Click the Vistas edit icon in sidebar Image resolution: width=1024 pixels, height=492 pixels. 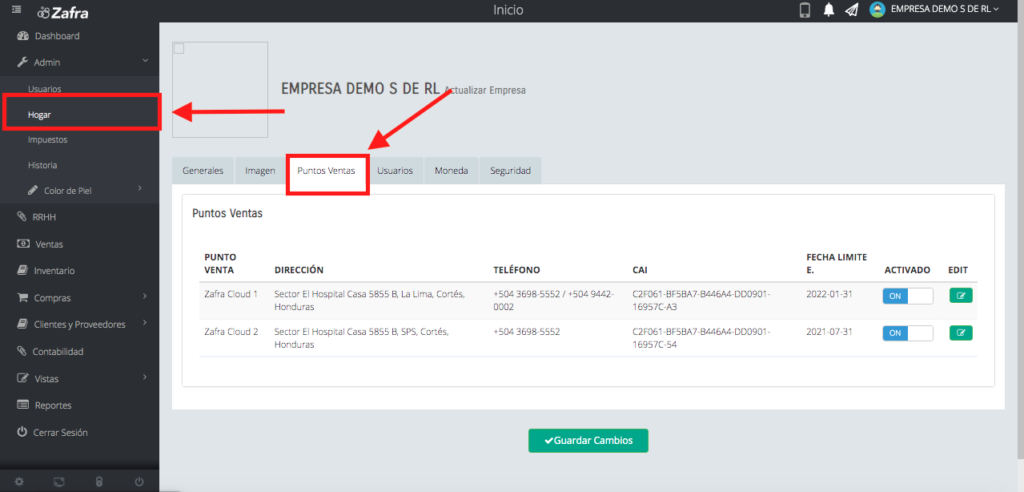pos(23,378)
